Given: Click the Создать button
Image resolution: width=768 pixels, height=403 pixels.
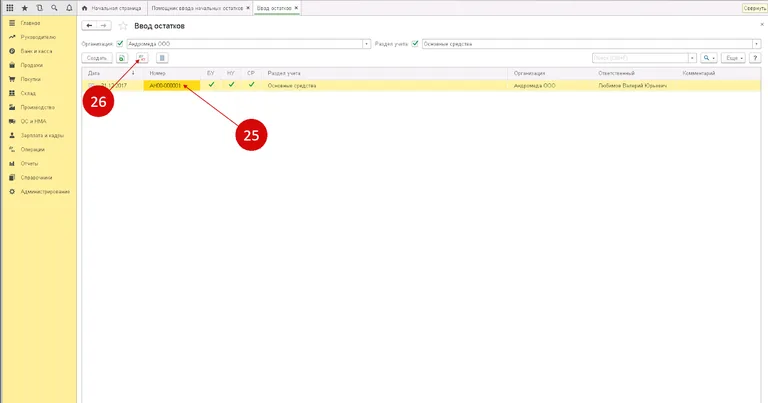Looking at the screenshot, I should pyautogui.click(x=97, y=59).
